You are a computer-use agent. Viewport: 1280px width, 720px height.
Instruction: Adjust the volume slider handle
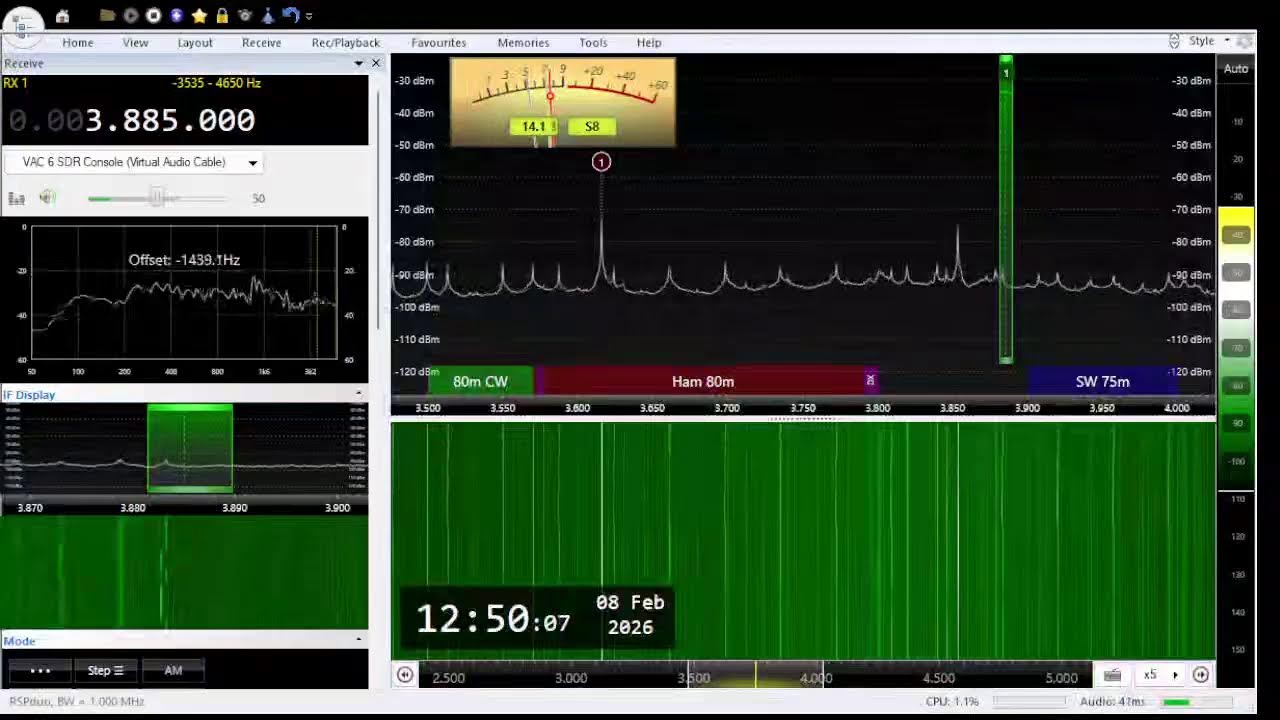157,198
